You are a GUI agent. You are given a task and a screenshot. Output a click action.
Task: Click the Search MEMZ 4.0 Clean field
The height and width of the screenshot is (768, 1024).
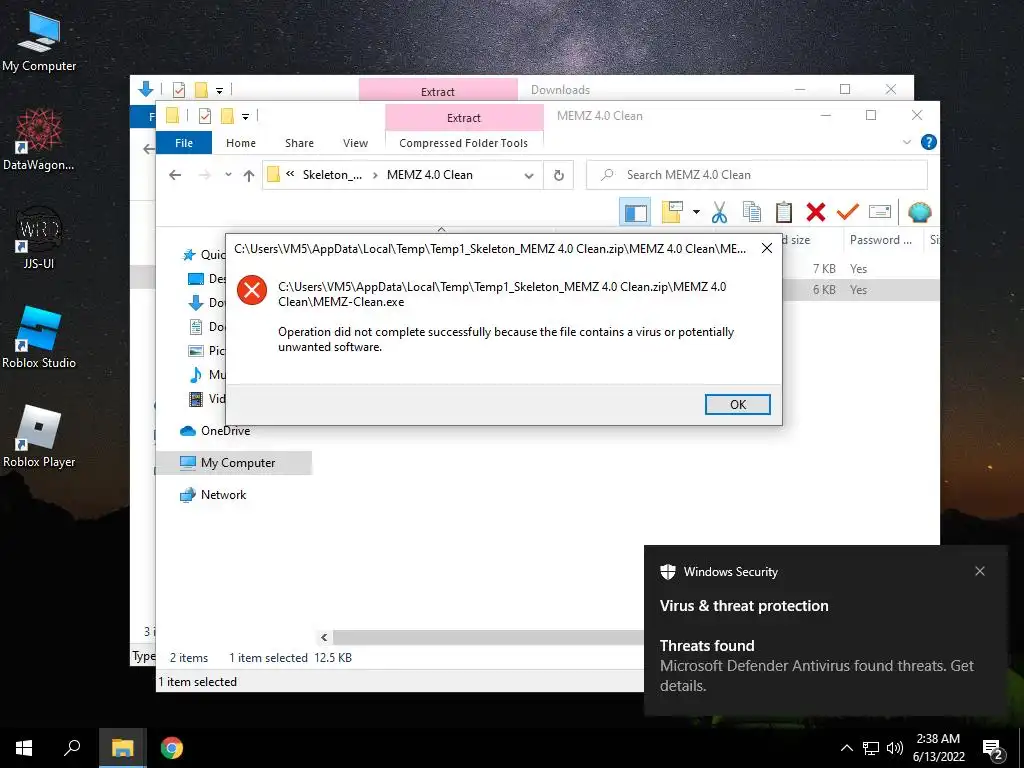click(757, 175)
